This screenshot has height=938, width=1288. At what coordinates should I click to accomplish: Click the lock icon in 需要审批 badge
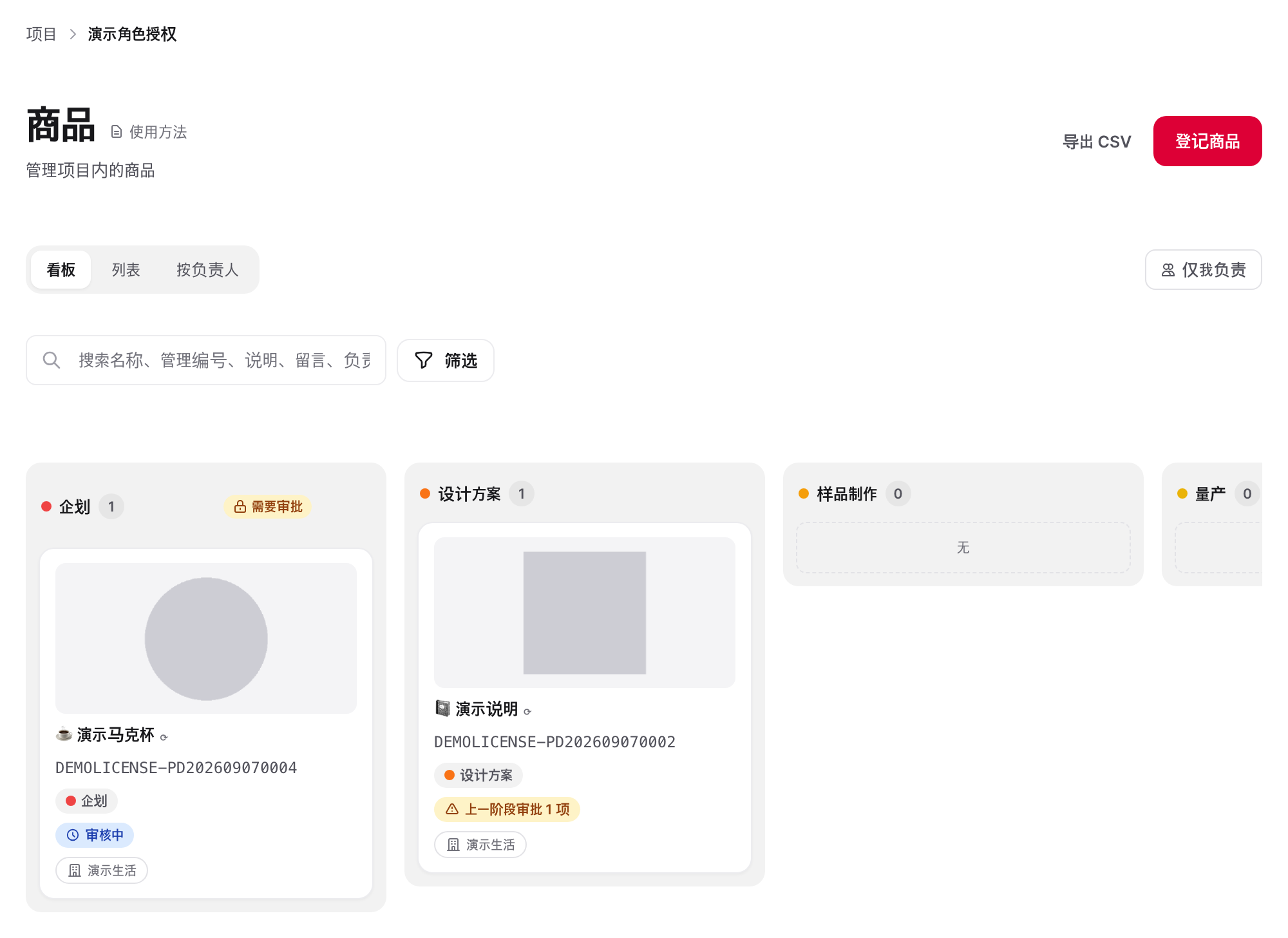(240, 507)
